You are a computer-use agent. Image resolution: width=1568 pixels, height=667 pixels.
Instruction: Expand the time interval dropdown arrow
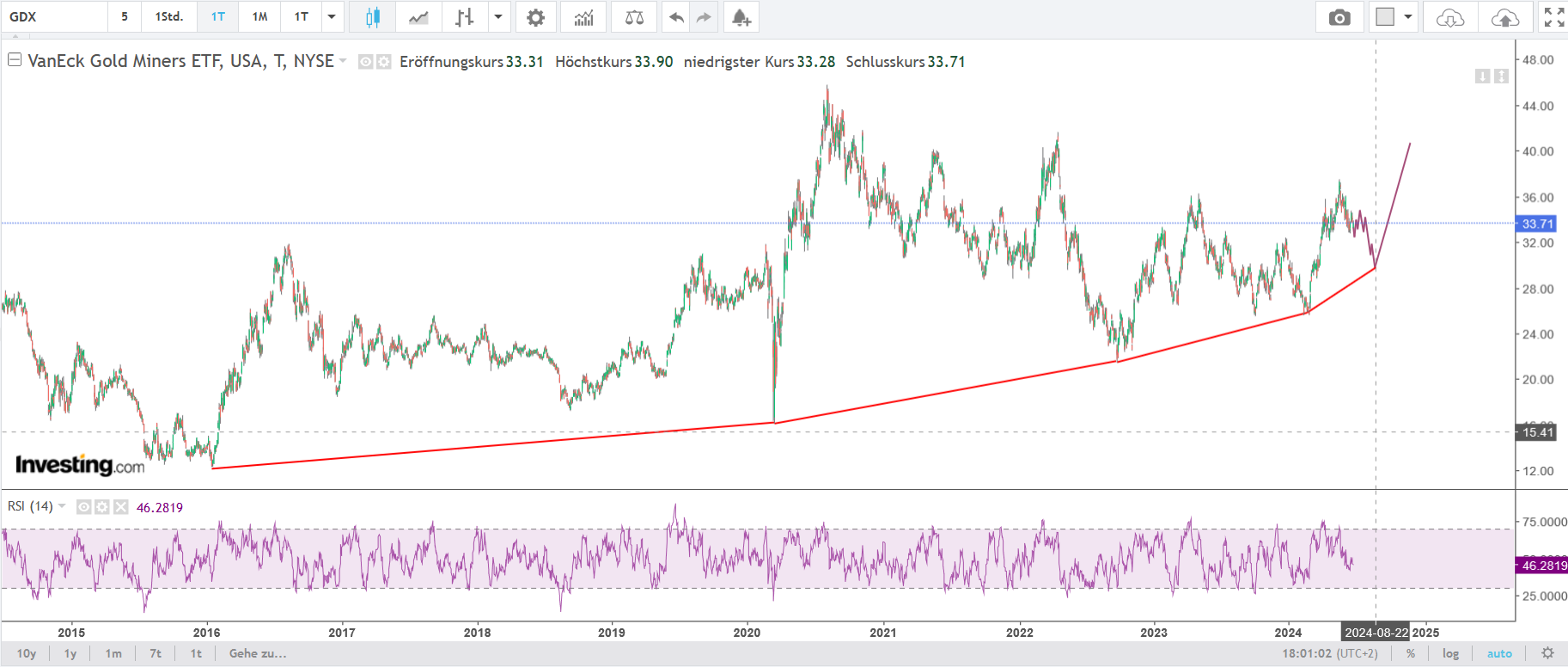pos(332,17)
